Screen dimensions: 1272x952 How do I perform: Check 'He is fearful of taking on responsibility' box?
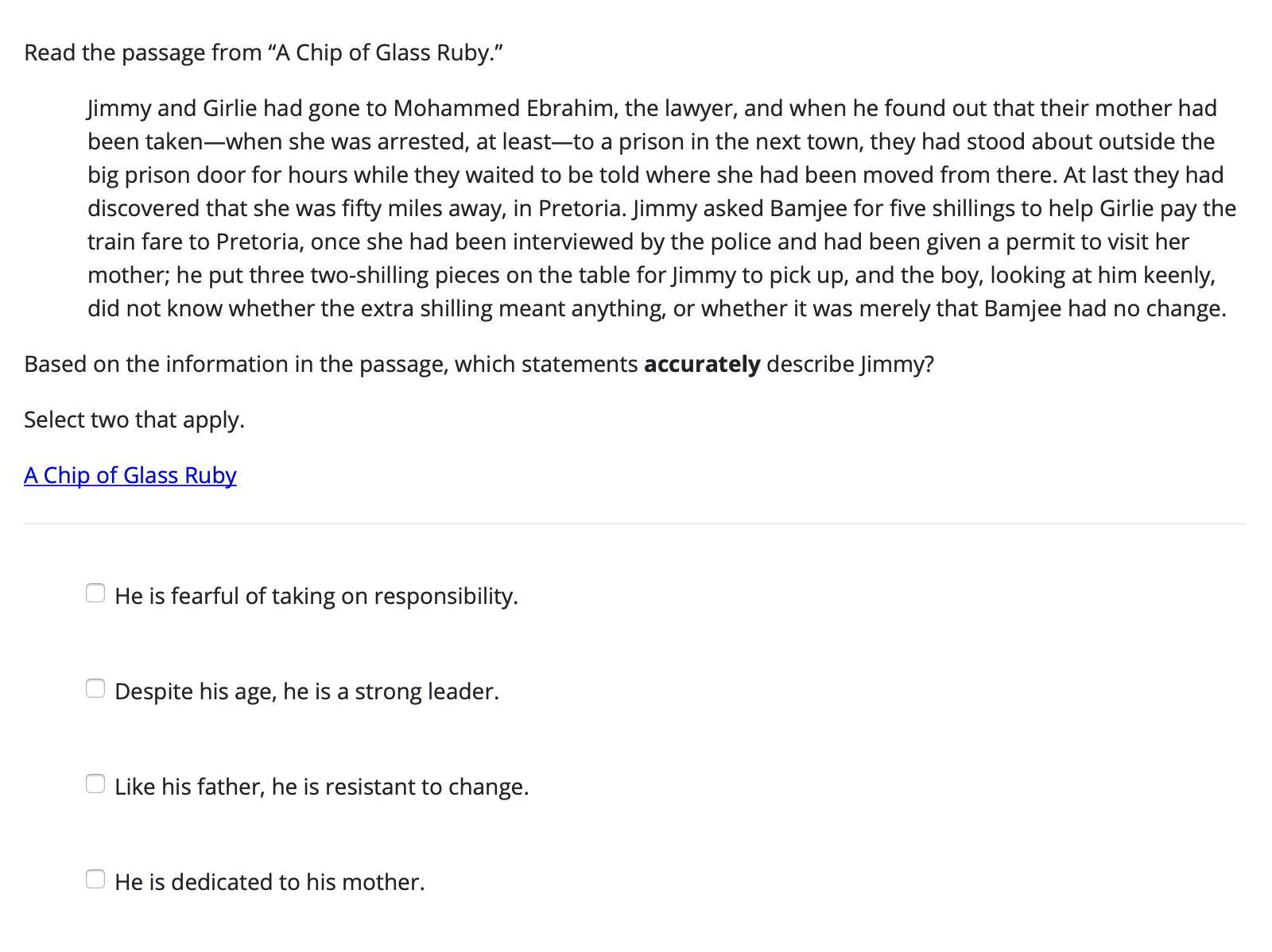[95, 593]
